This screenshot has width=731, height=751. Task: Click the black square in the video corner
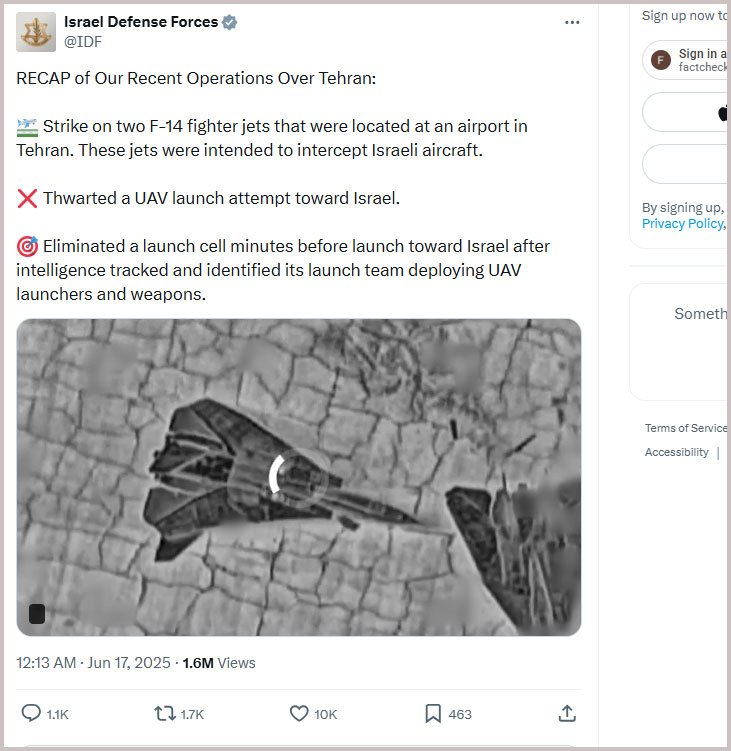[37, 614]
